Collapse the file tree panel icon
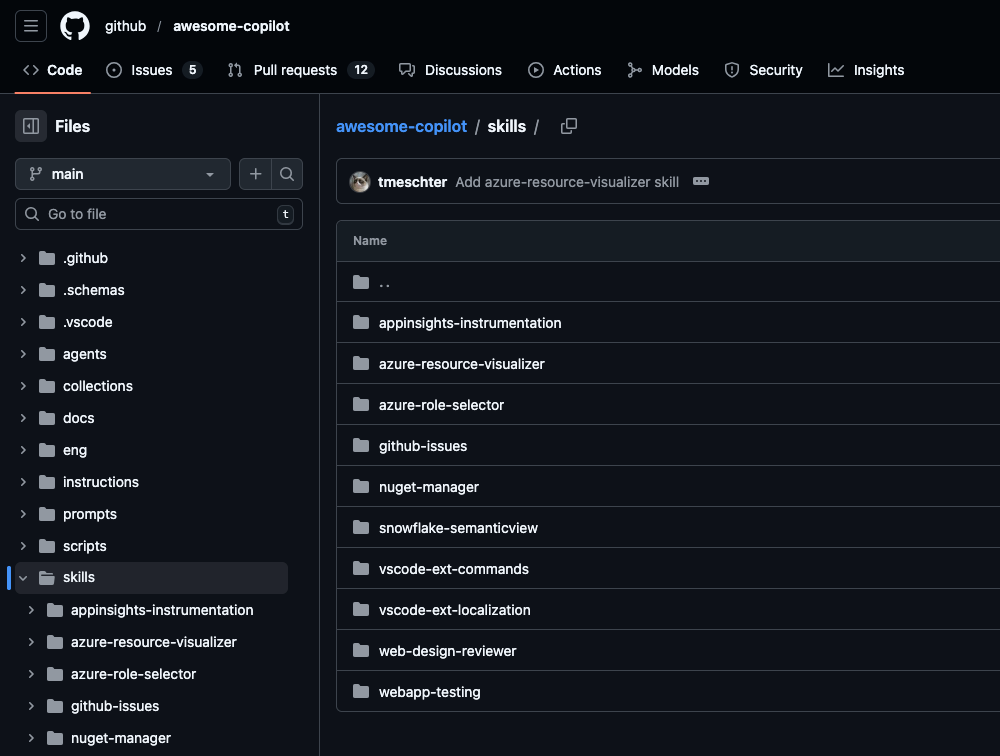Image resolution: width=1000 pixels, height=756 pixels. point(31,126)
